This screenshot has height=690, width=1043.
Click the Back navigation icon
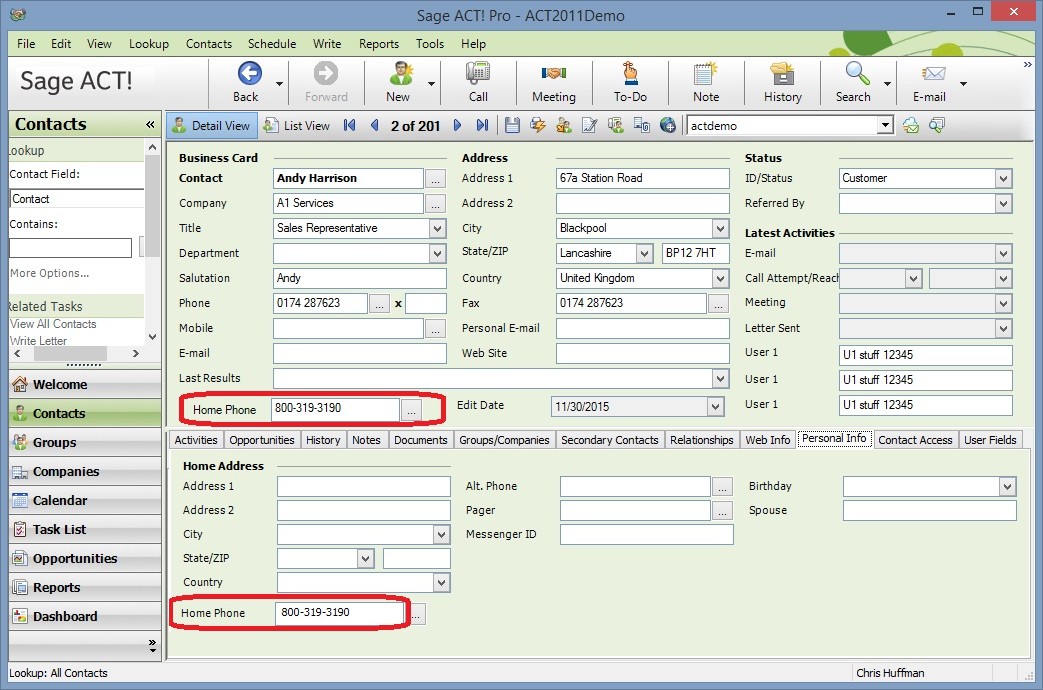pyautogui.click(x=249, y=73)
